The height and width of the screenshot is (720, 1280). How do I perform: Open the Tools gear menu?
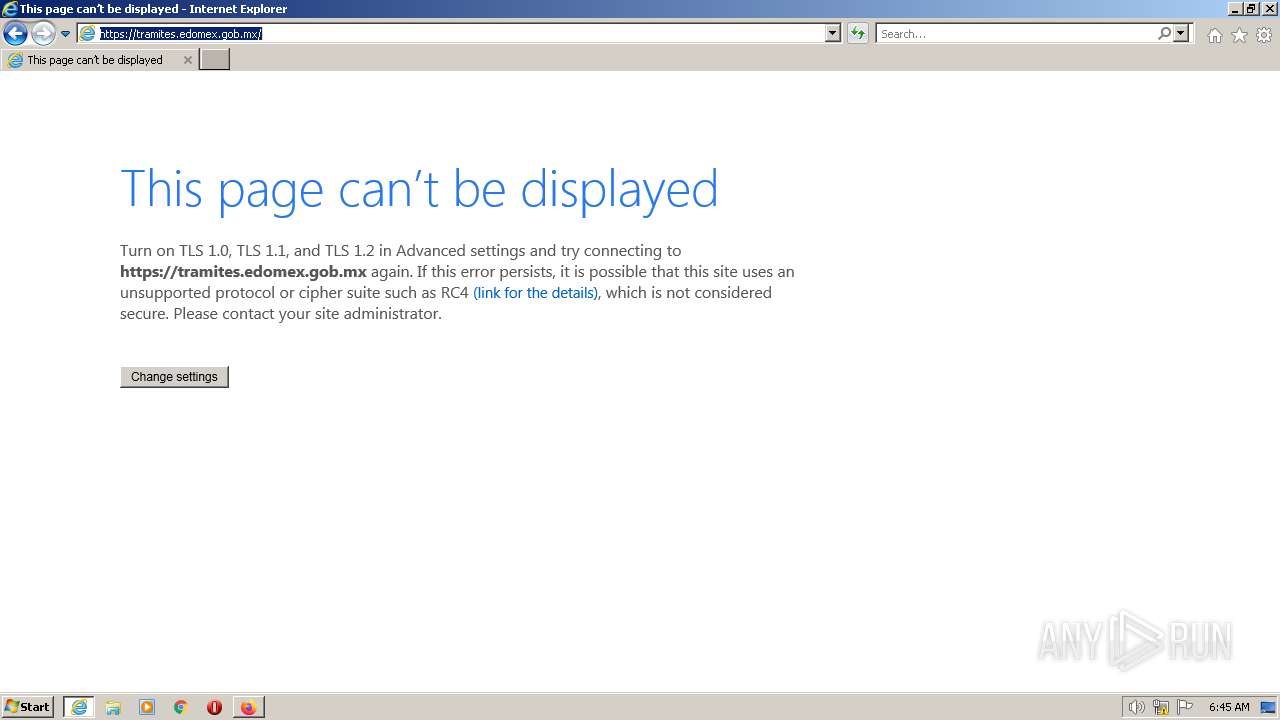(x=1264, y=35)
